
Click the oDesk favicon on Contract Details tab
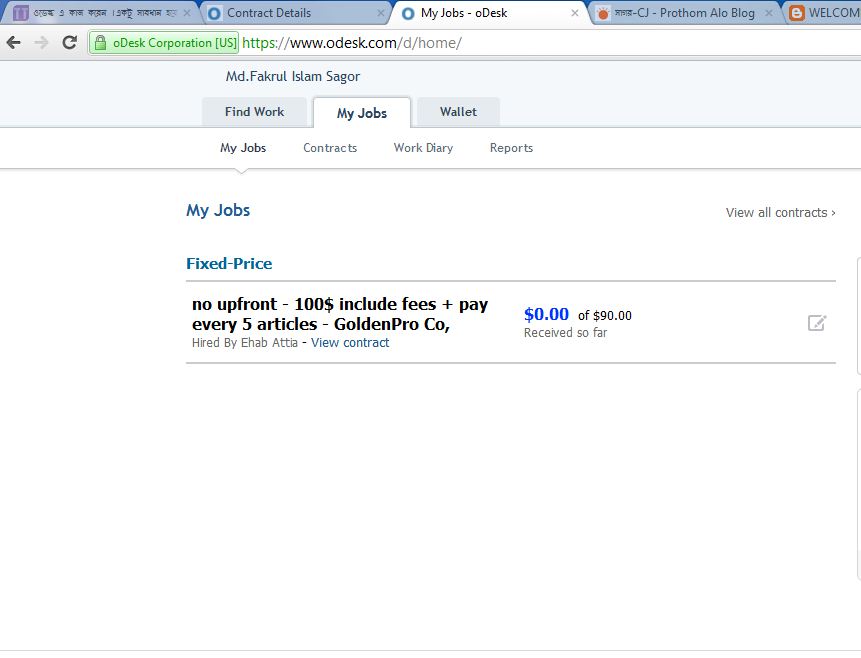215,13
